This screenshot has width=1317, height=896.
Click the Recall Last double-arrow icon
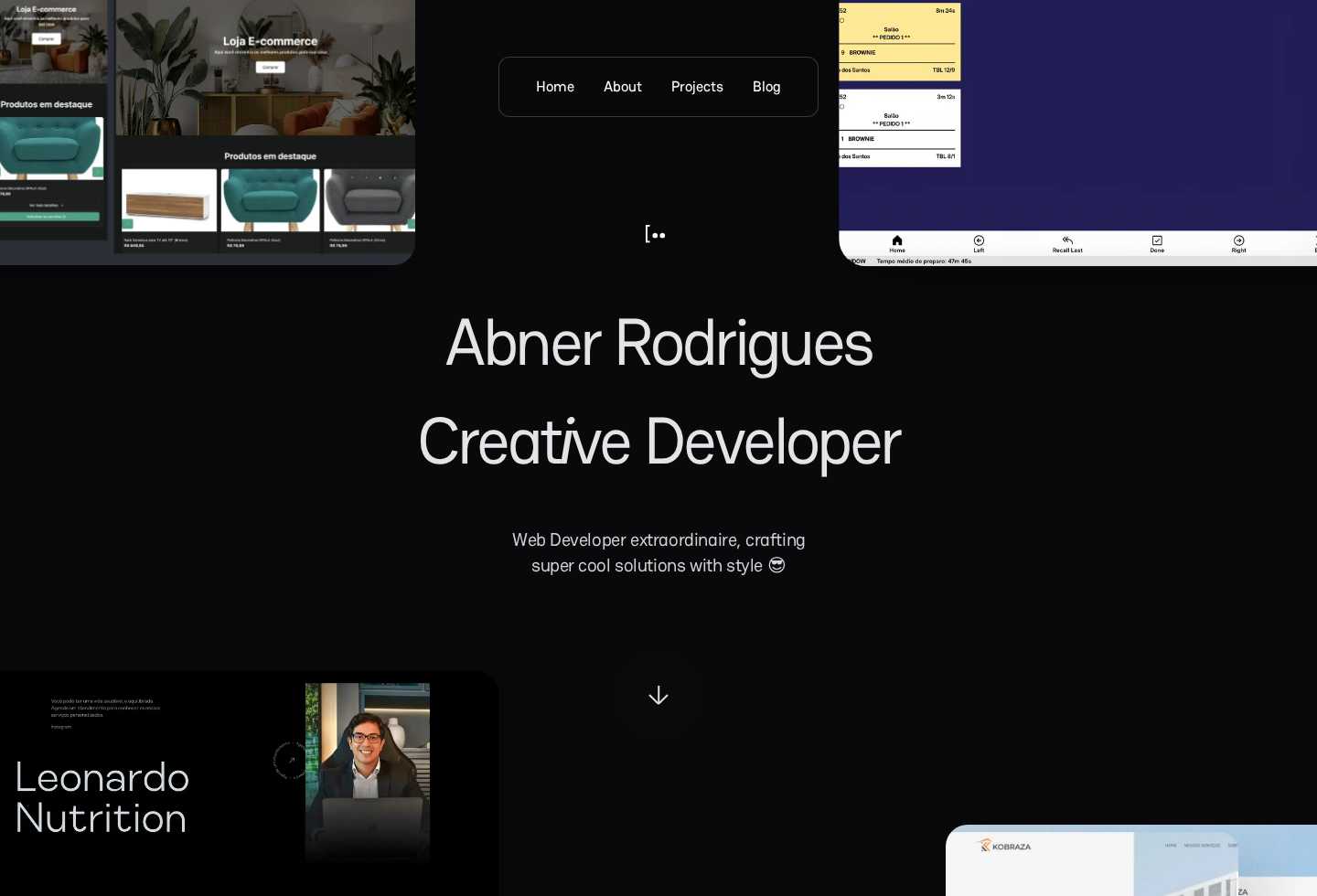pos(1067,240)
